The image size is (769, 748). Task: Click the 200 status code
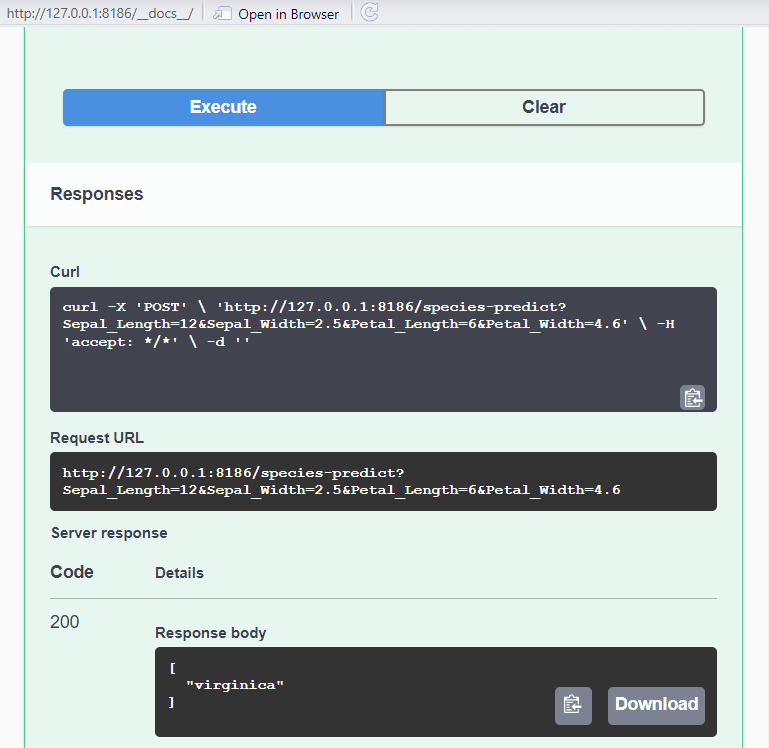click(65, 622)
